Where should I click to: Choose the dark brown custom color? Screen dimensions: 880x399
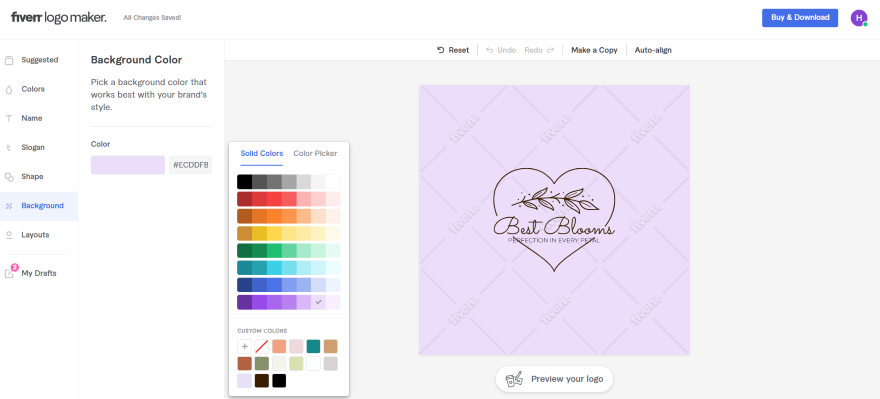click(262, 380)
